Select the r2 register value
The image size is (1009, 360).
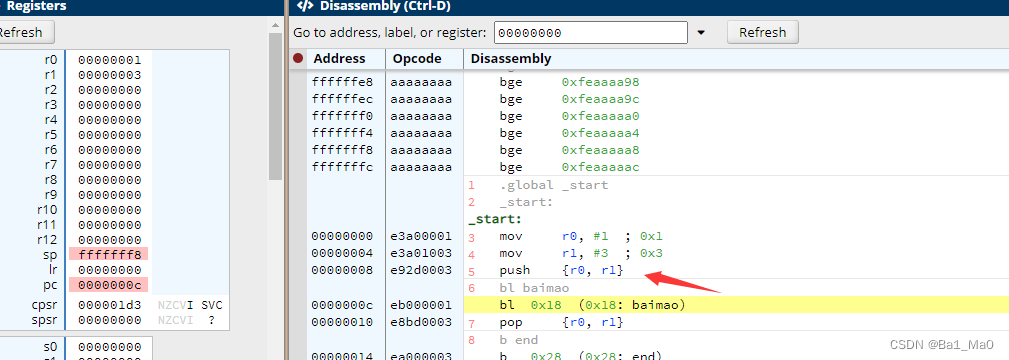tap(109, 90)
